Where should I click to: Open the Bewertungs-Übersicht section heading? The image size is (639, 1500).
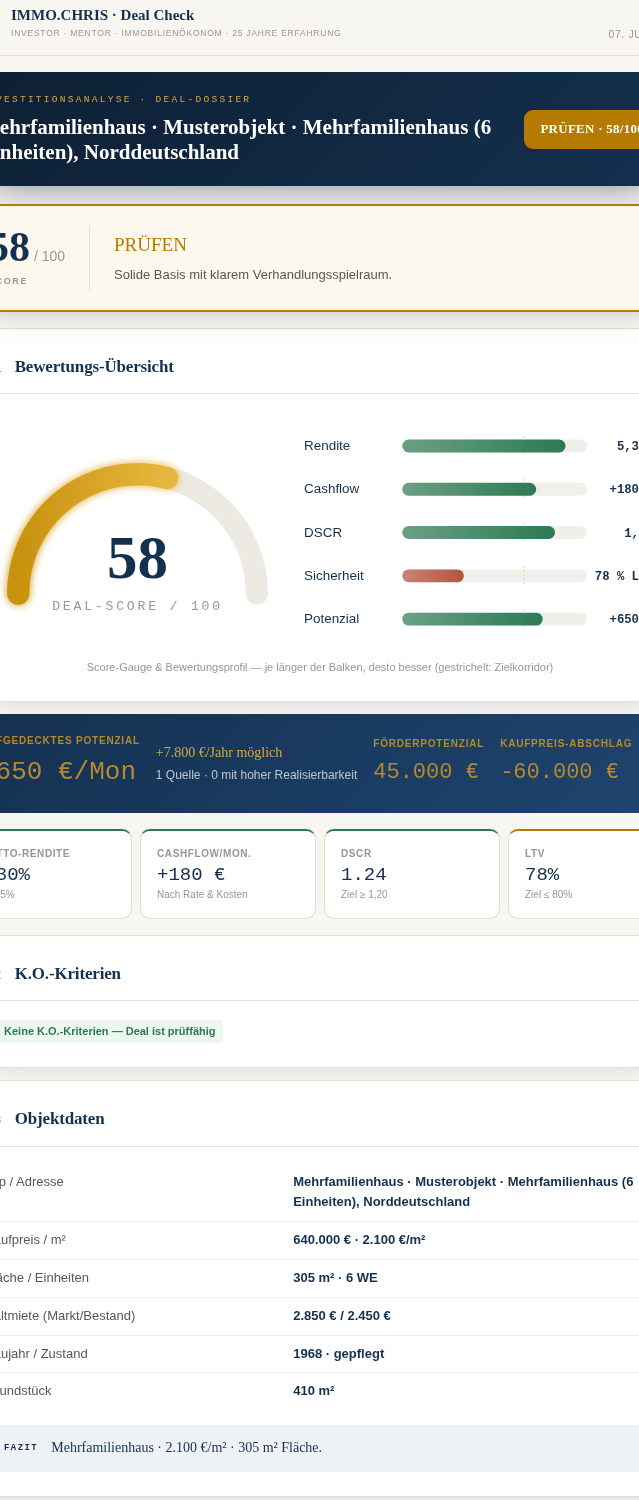[x=94, y=366]
